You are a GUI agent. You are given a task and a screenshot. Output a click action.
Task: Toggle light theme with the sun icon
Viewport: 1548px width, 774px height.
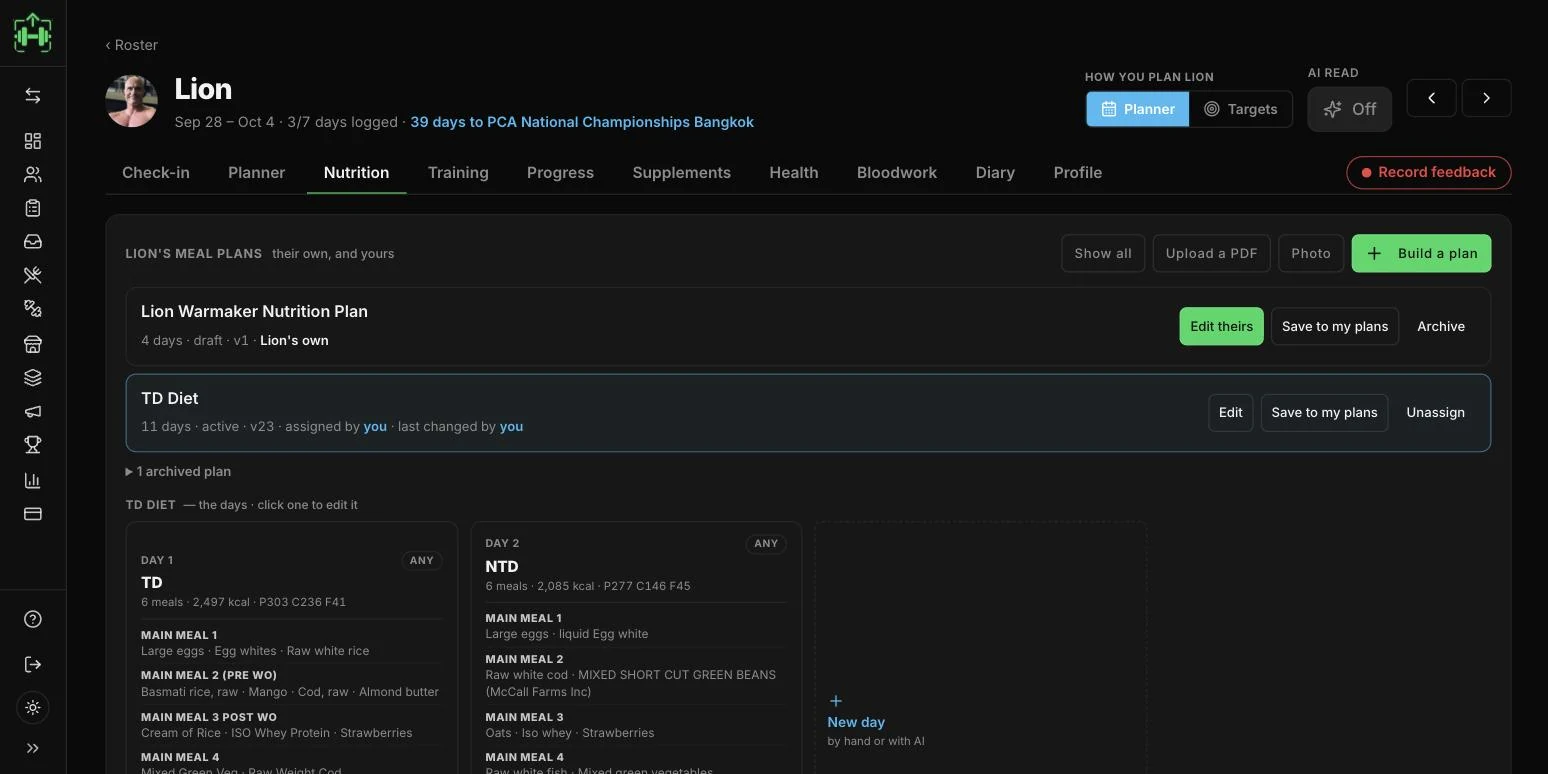coord(33,708)
